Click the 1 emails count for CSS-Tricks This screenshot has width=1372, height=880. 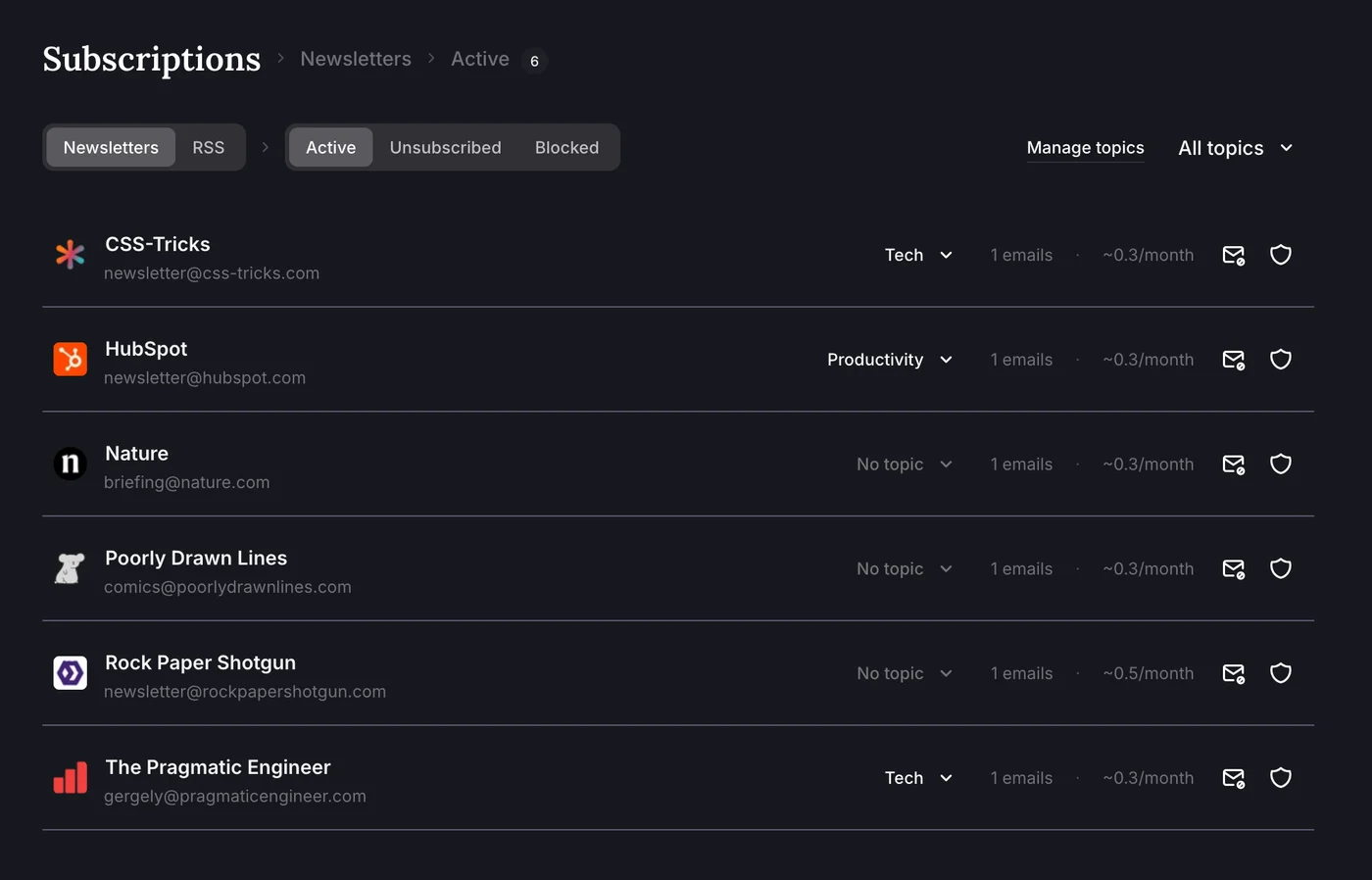click(x=1021, y=255)
